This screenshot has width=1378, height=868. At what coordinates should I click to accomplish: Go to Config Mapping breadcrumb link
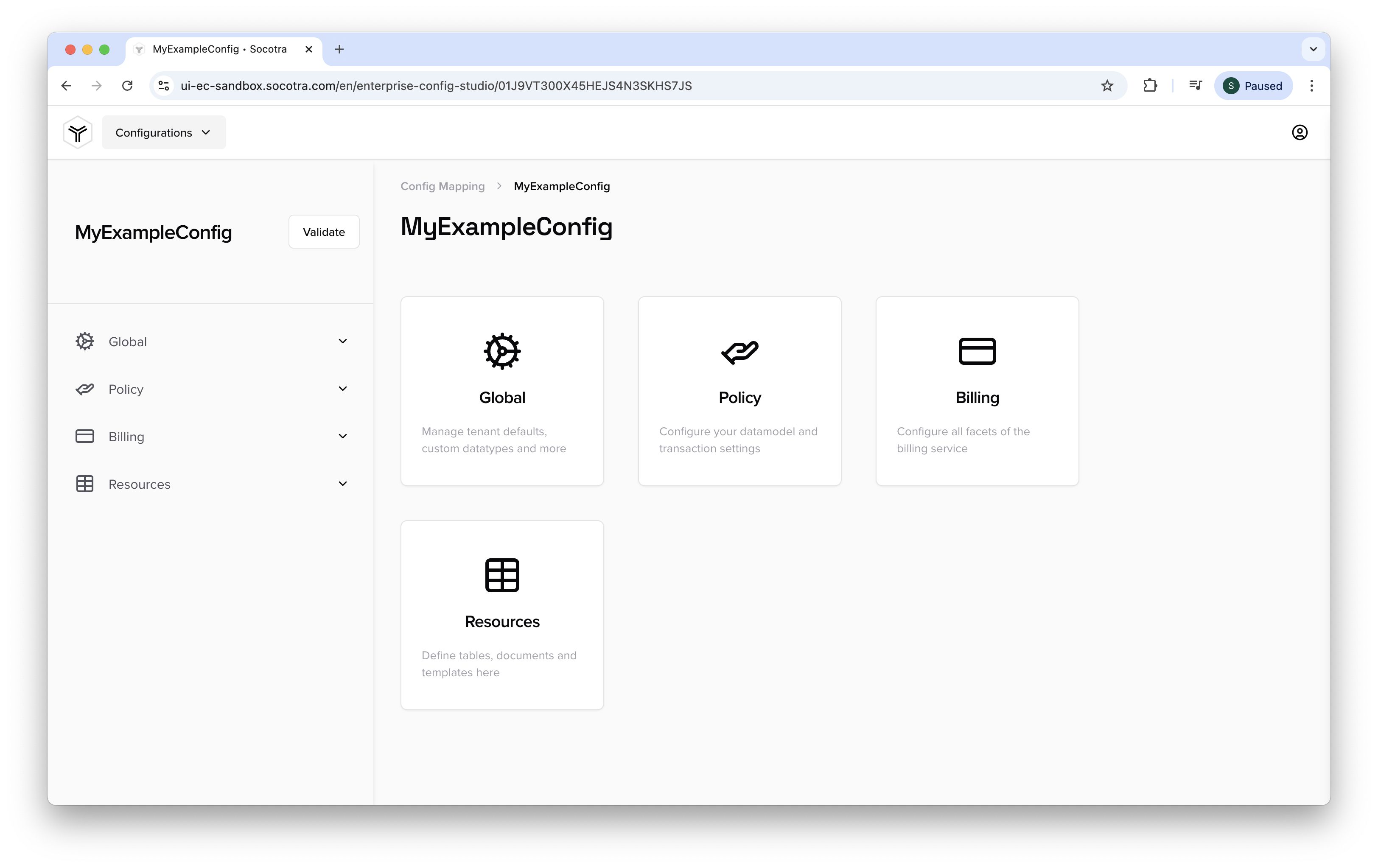tap(443, 187)
